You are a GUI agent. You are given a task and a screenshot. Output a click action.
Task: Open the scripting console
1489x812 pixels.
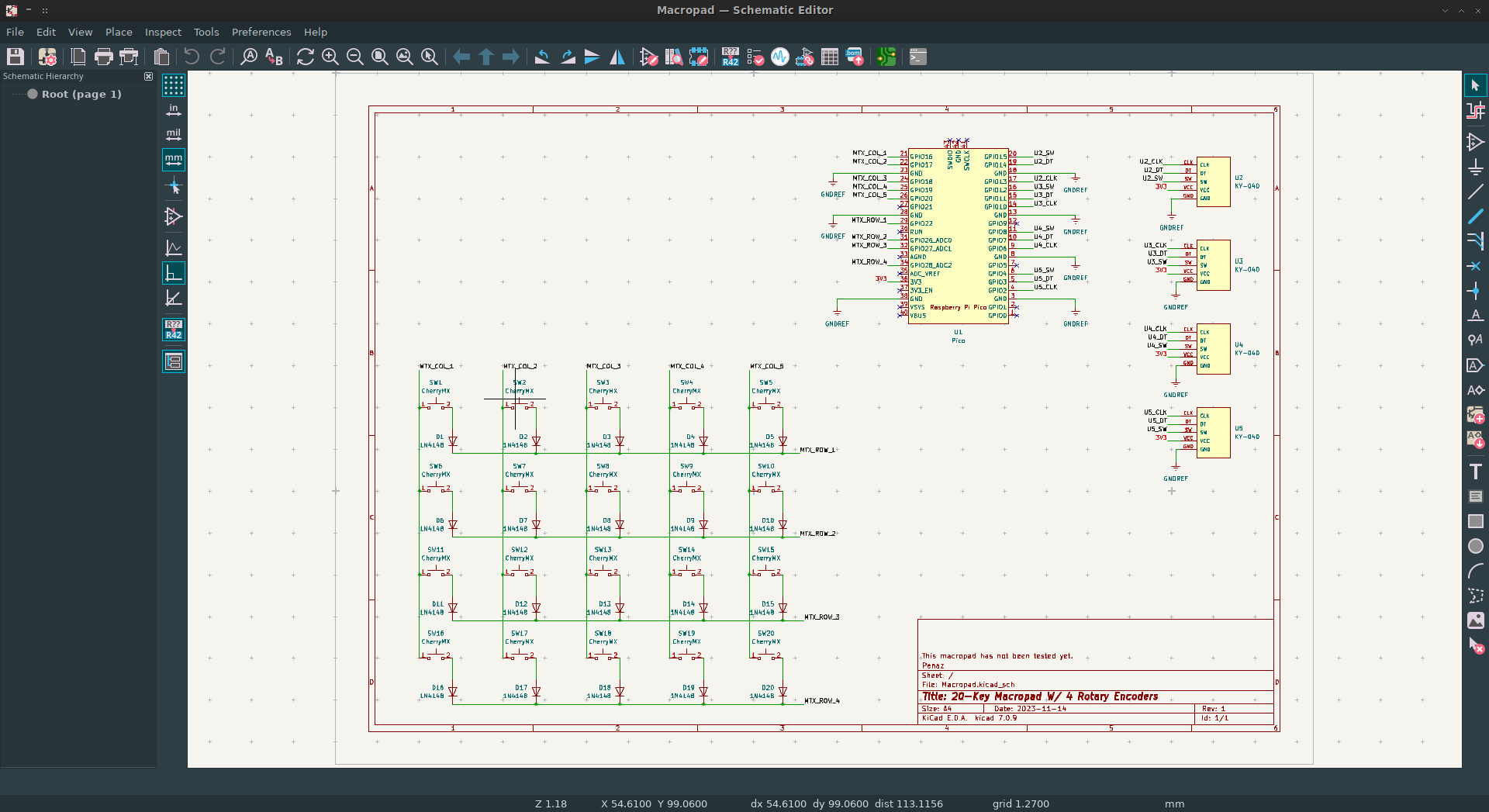[918, 57]
